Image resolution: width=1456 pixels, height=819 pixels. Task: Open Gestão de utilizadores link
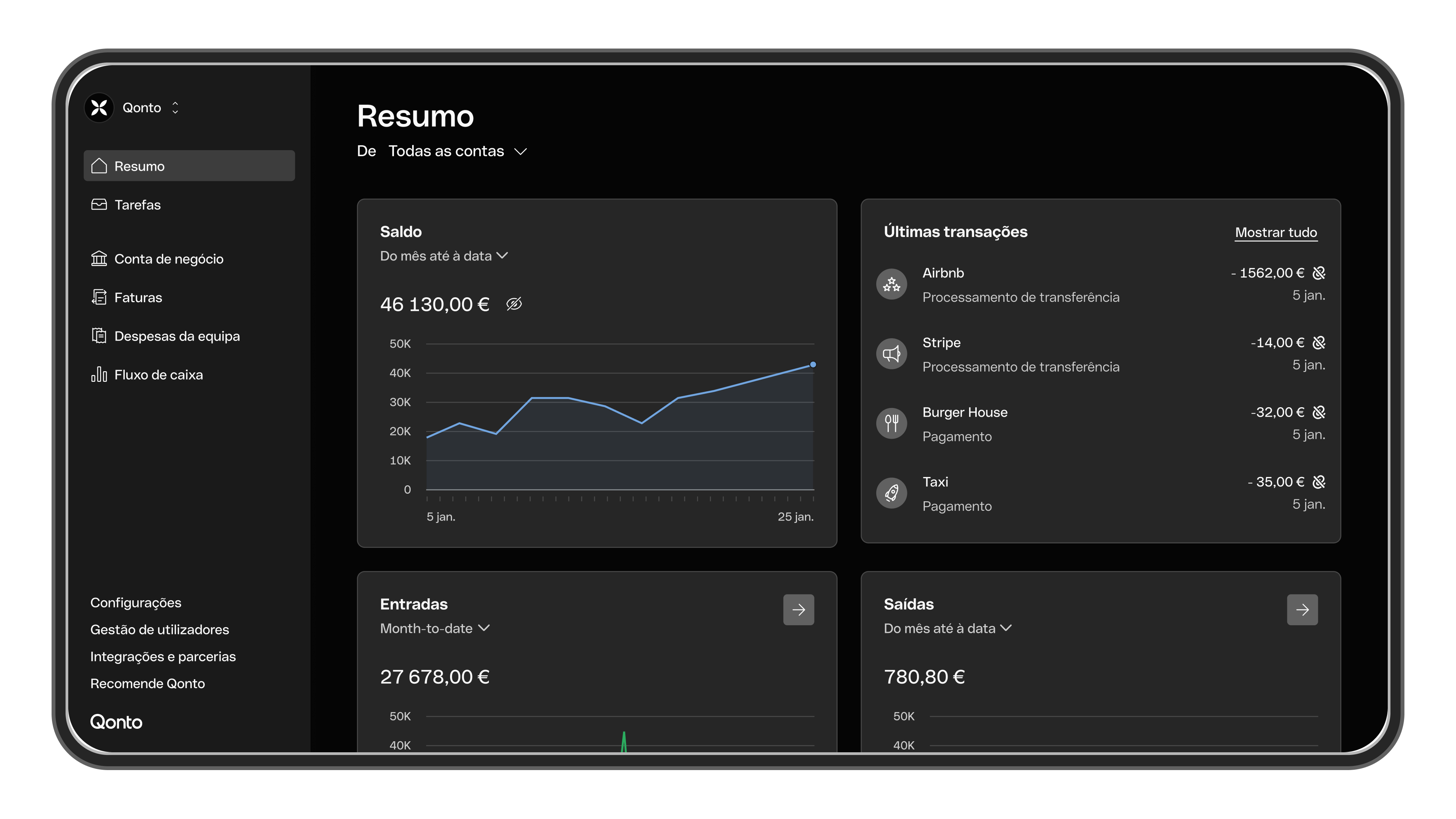point(159,630)
